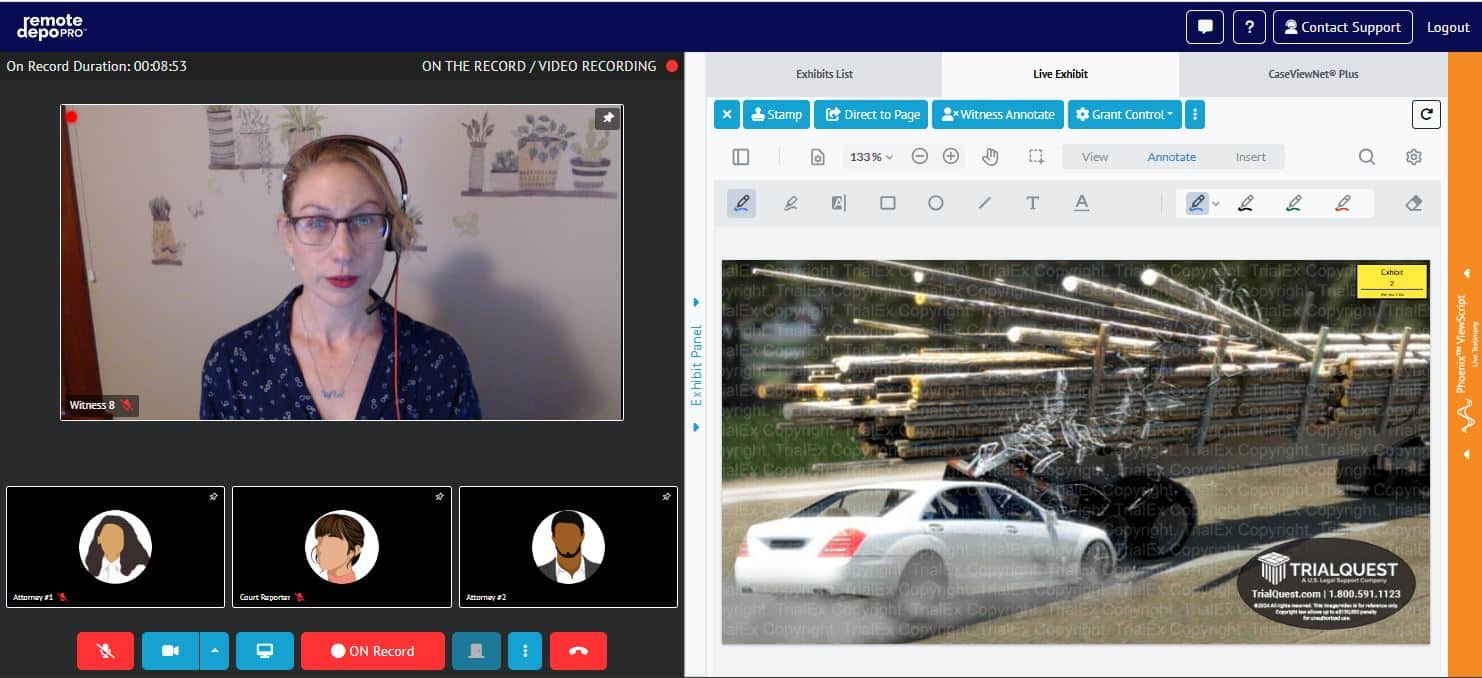Pin the Witness 8 video tile

607,118
